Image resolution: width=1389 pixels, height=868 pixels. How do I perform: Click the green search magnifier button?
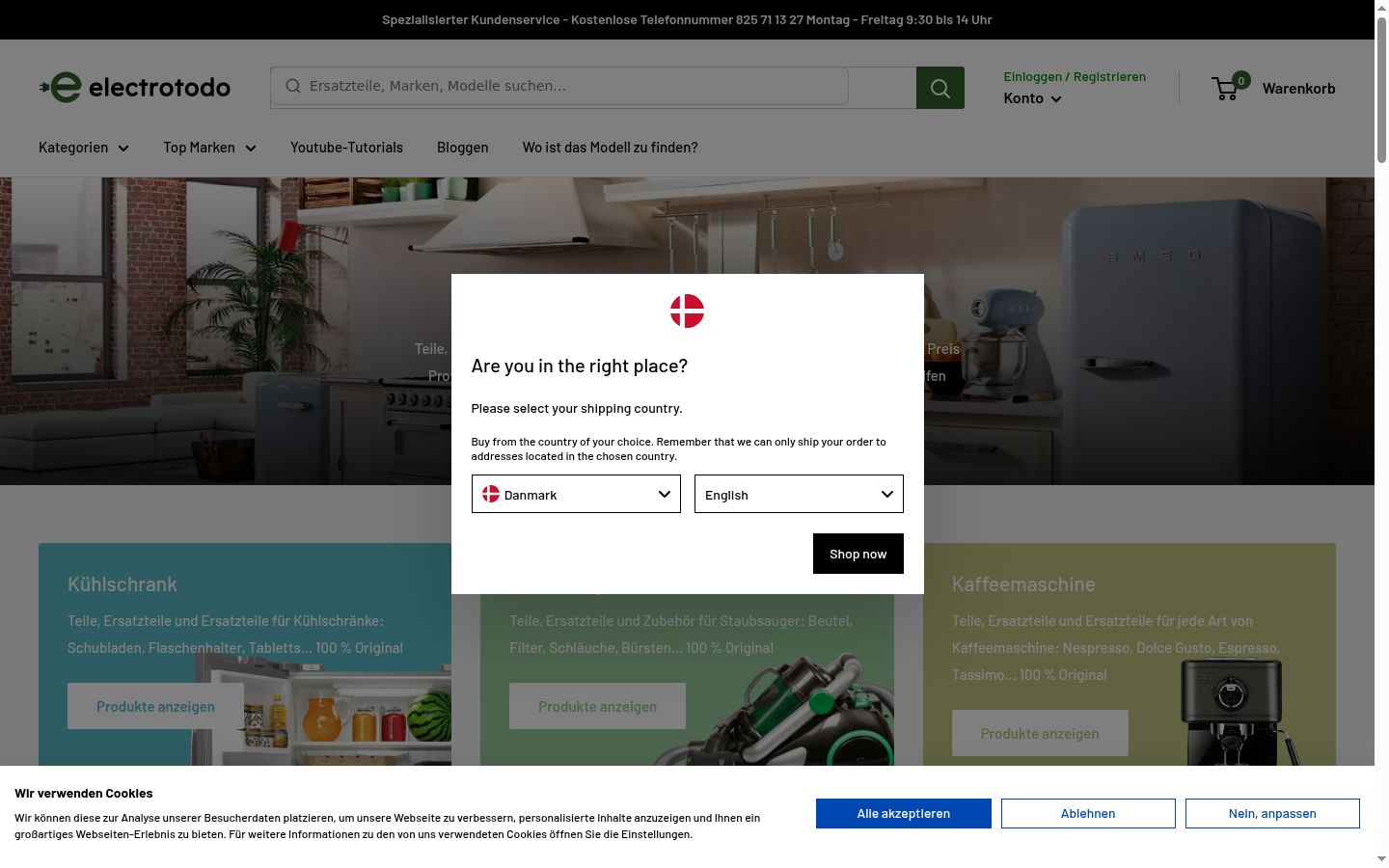point(940,88)
